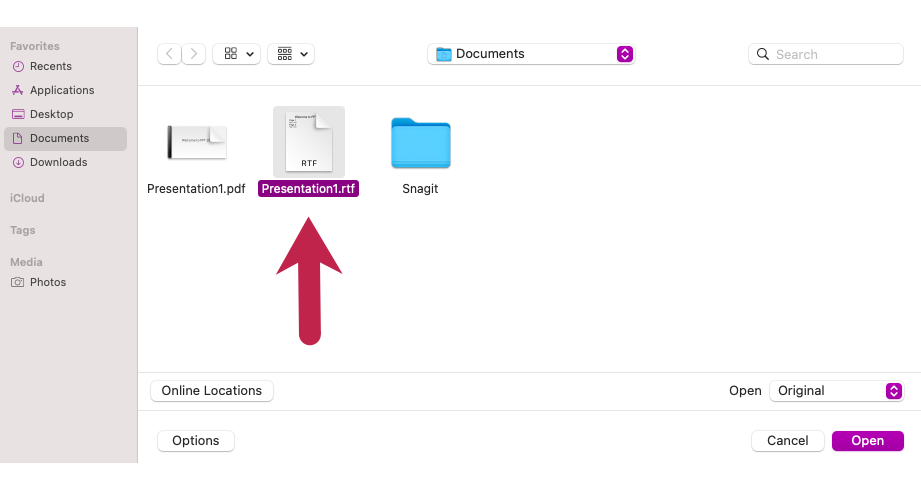Open Recents in the sidebar
The height and width of the screenshot is (491, 921).
click(65, 66)
